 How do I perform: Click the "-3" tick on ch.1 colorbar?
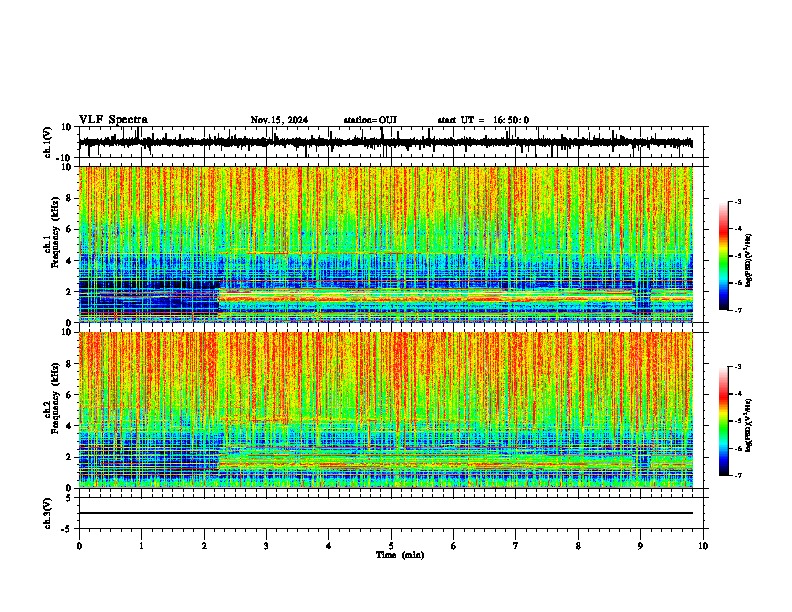(x=737, y=201)
